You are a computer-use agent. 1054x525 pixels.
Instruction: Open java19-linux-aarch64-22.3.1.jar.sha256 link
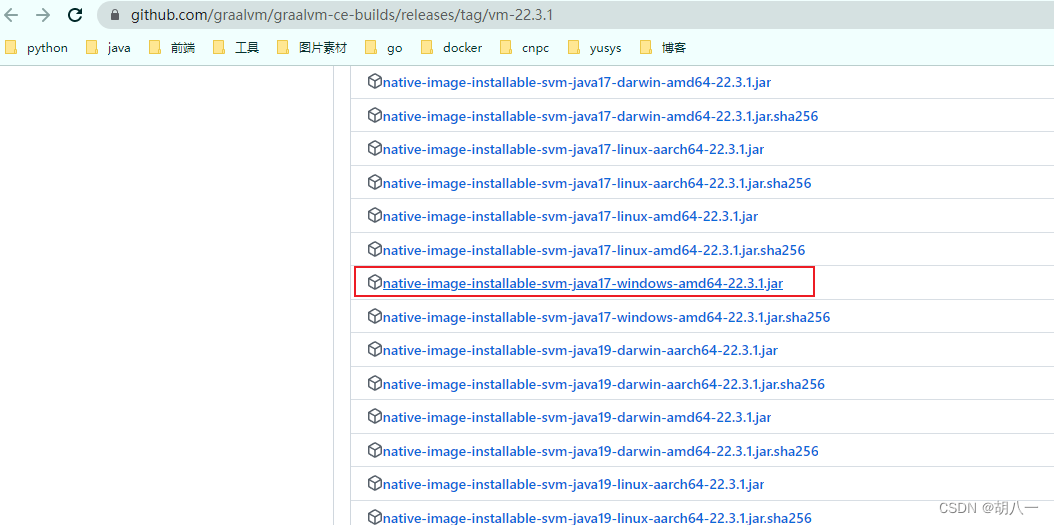click(597, 518)
